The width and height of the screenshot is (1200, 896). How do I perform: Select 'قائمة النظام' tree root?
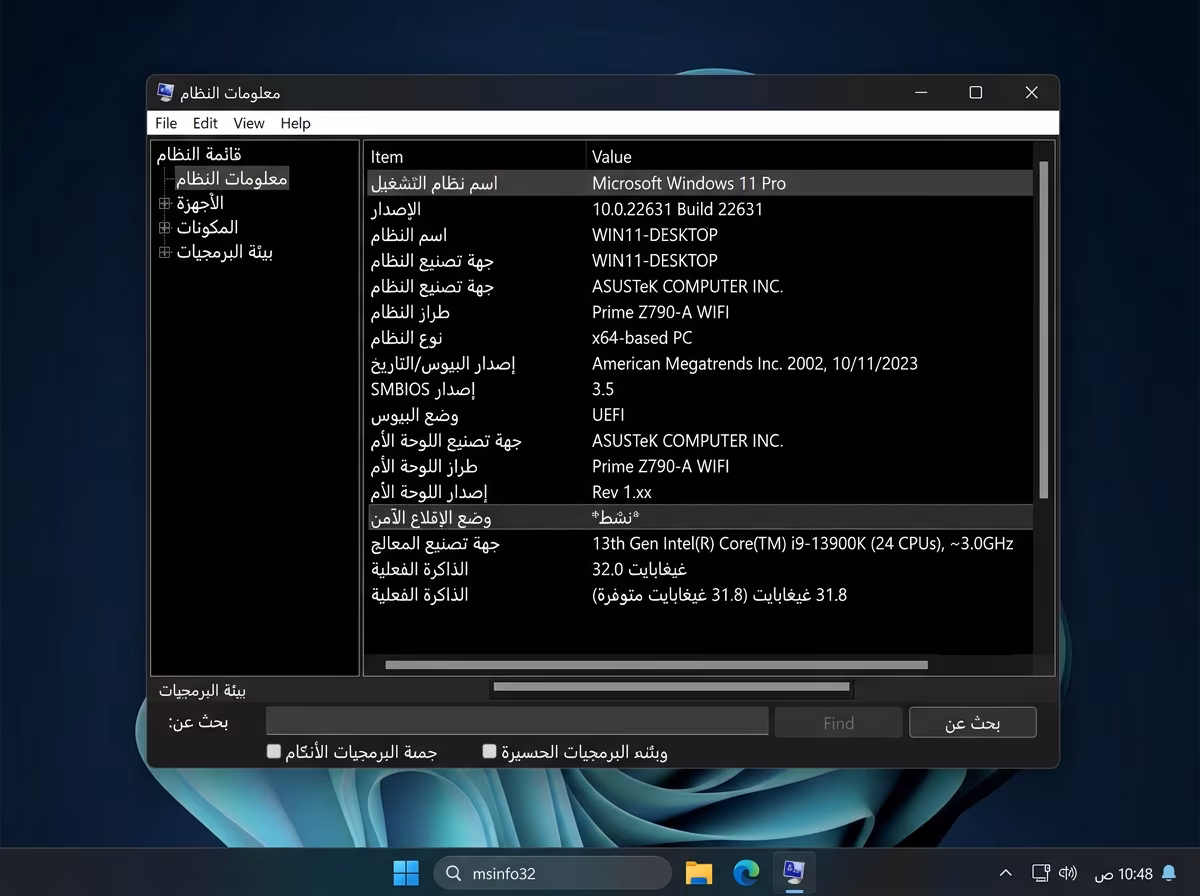click(199, 154)
